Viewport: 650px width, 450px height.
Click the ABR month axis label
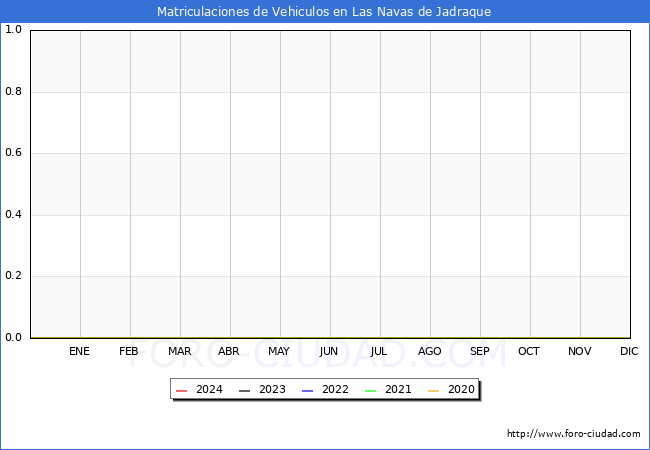tap(229, 351)
